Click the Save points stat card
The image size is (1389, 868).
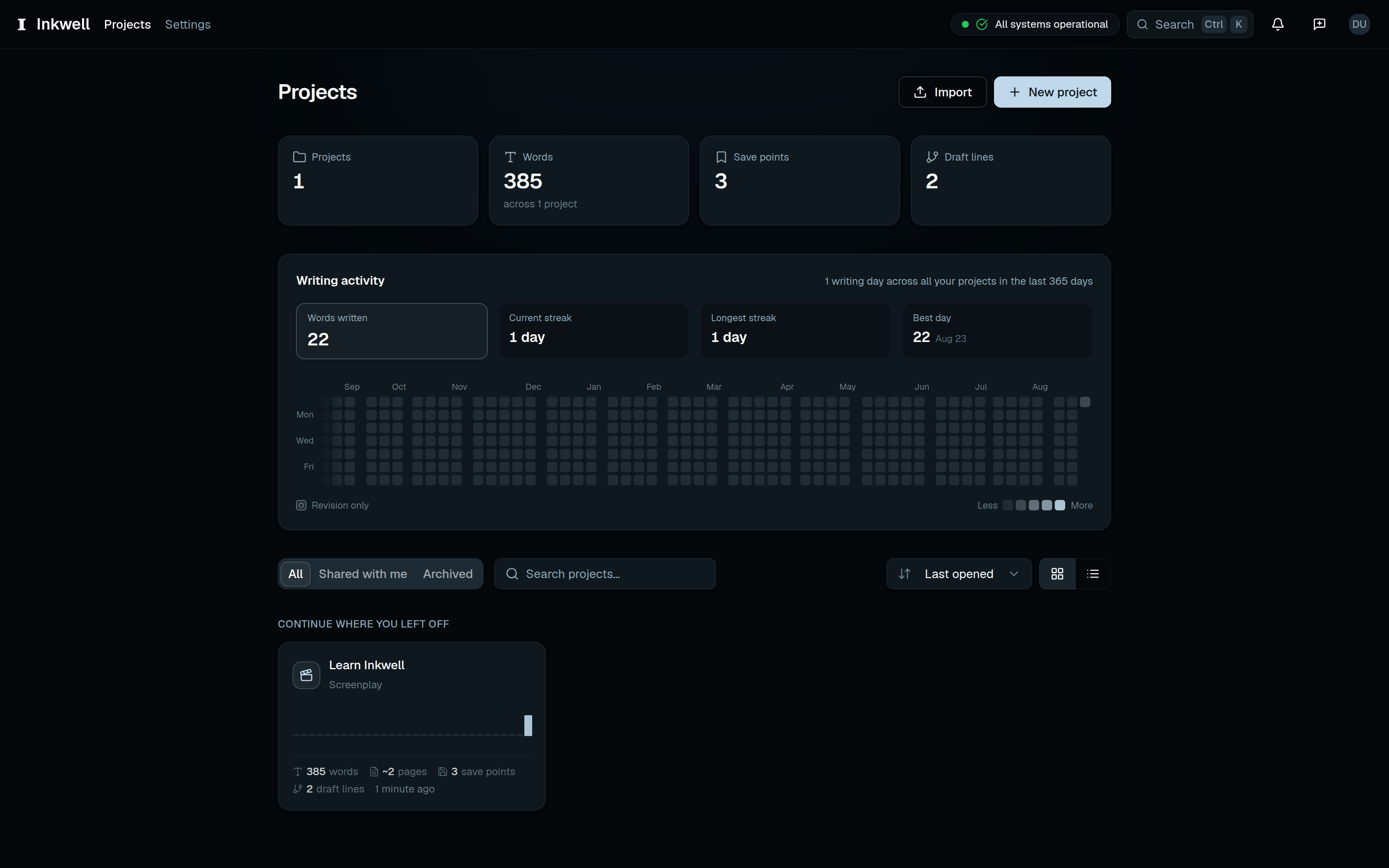point(800,180)
